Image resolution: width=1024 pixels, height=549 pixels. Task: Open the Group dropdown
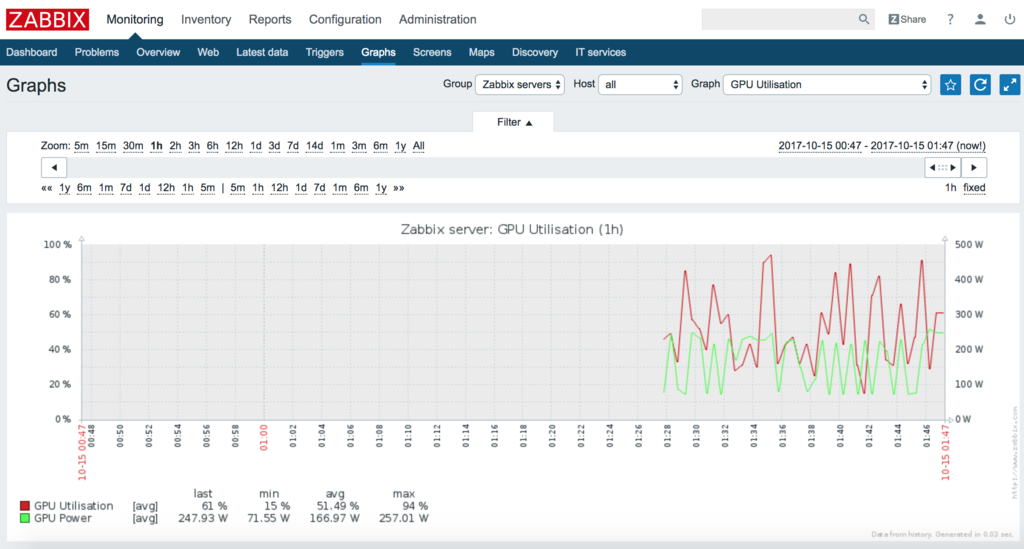coord(520,85)
